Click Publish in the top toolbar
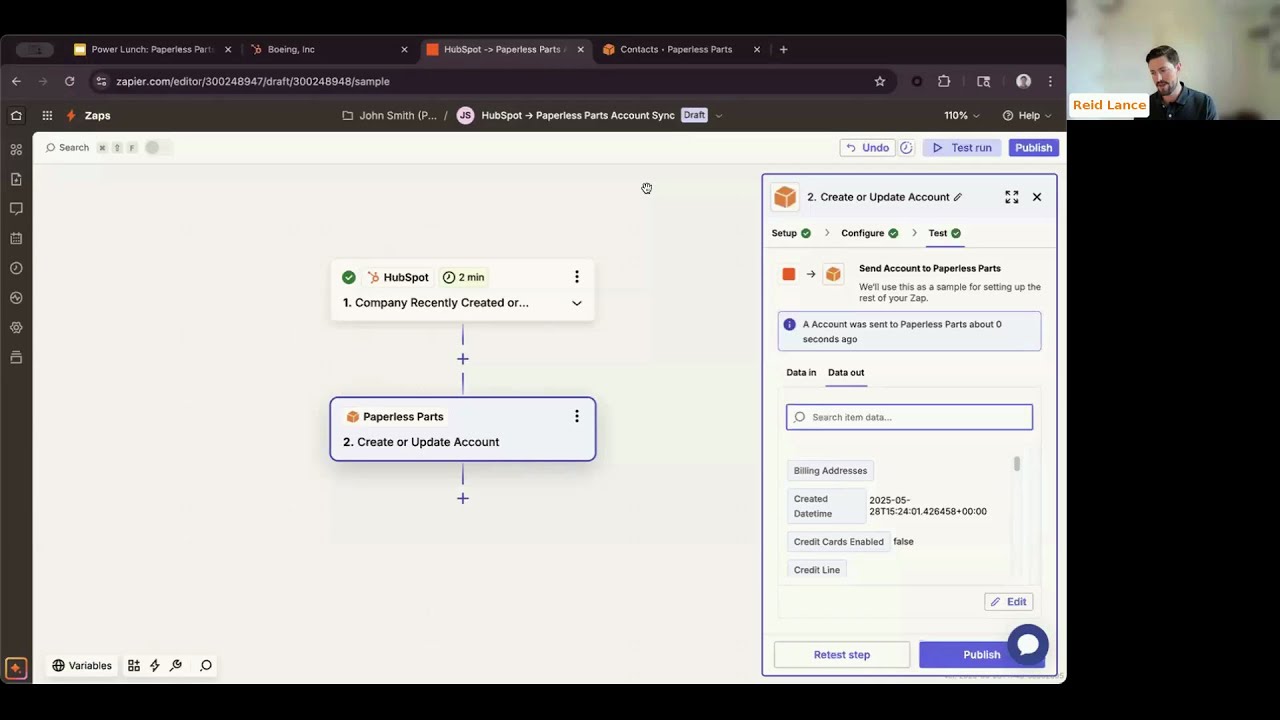The width and height of the screenshot is (1280, 720). click(x=1033, y=147)
